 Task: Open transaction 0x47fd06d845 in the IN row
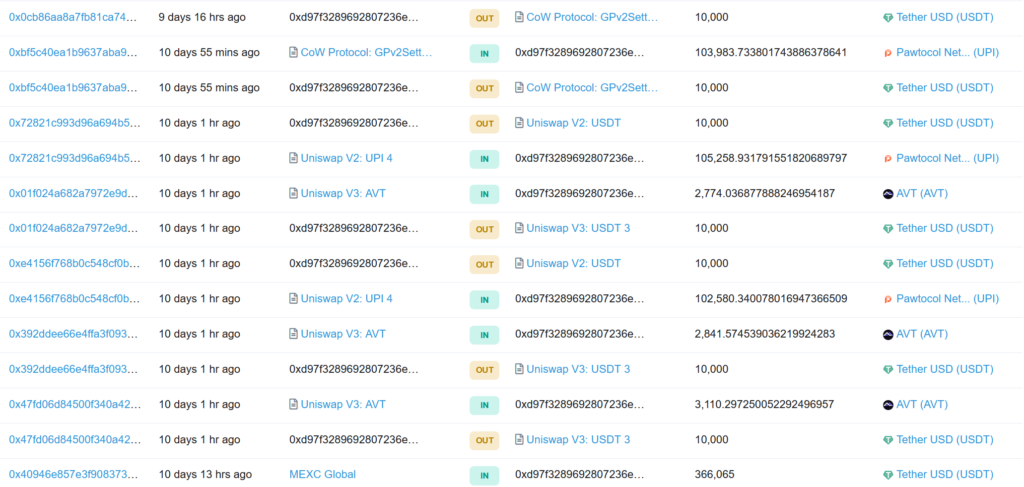74,405
